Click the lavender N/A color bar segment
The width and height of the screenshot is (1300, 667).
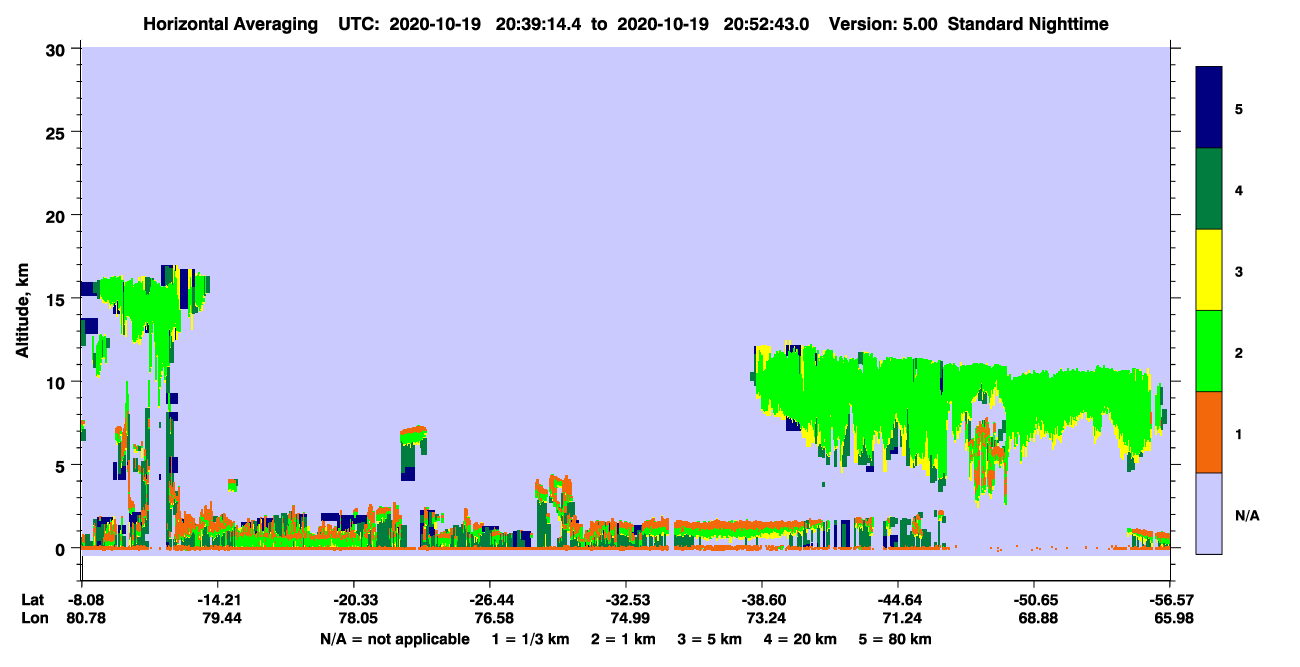click(1209, 513)
